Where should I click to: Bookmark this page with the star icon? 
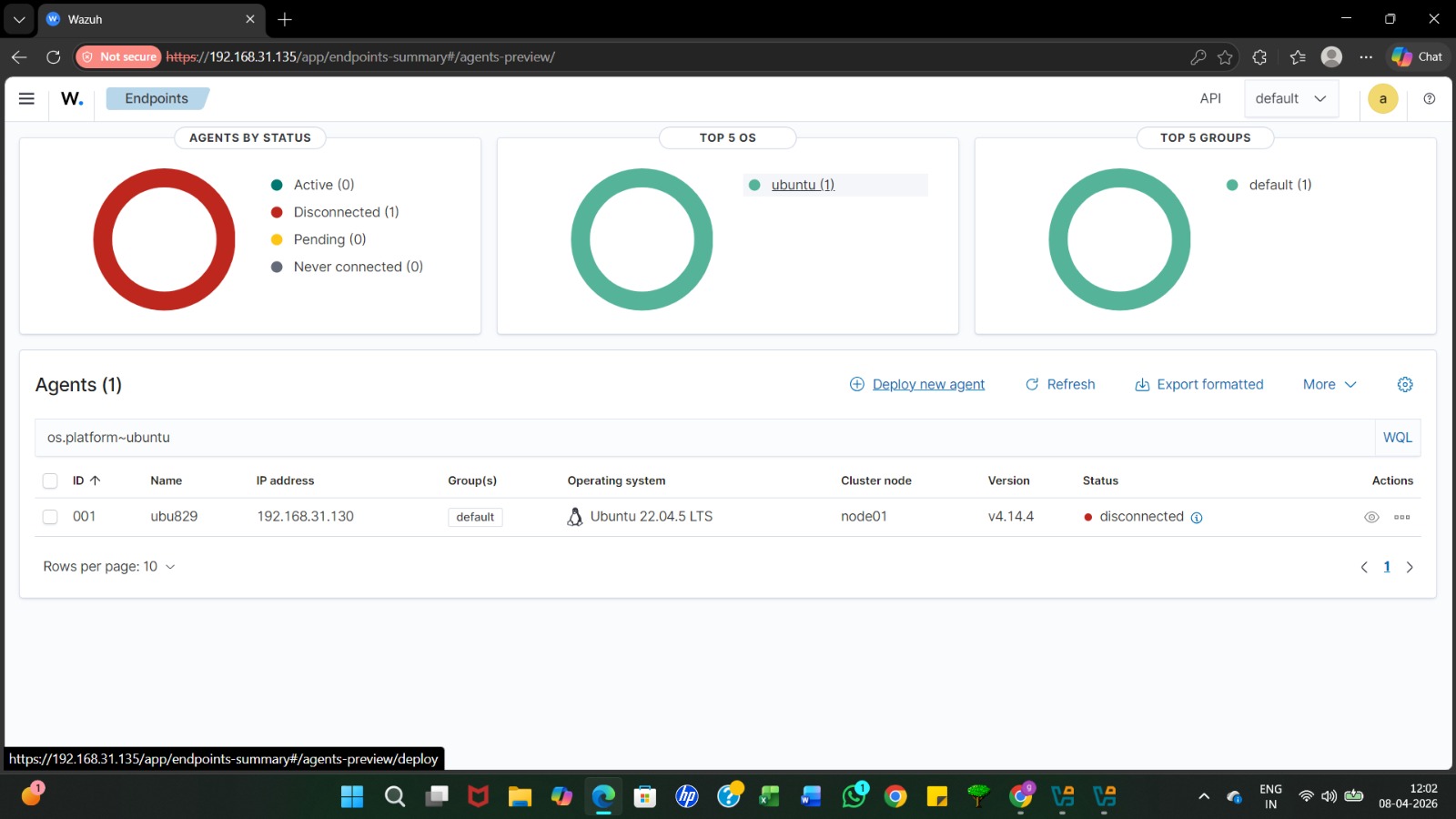click(x=1225, y=57)
